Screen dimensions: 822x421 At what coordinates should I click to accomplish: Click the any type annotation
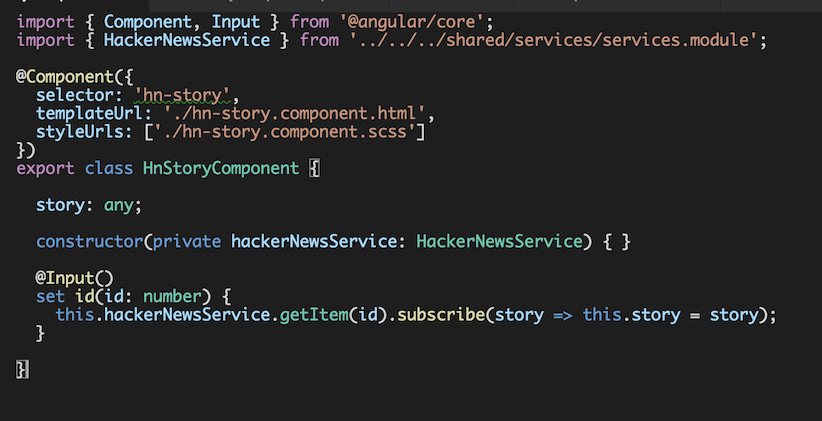[x=118, y=206]
